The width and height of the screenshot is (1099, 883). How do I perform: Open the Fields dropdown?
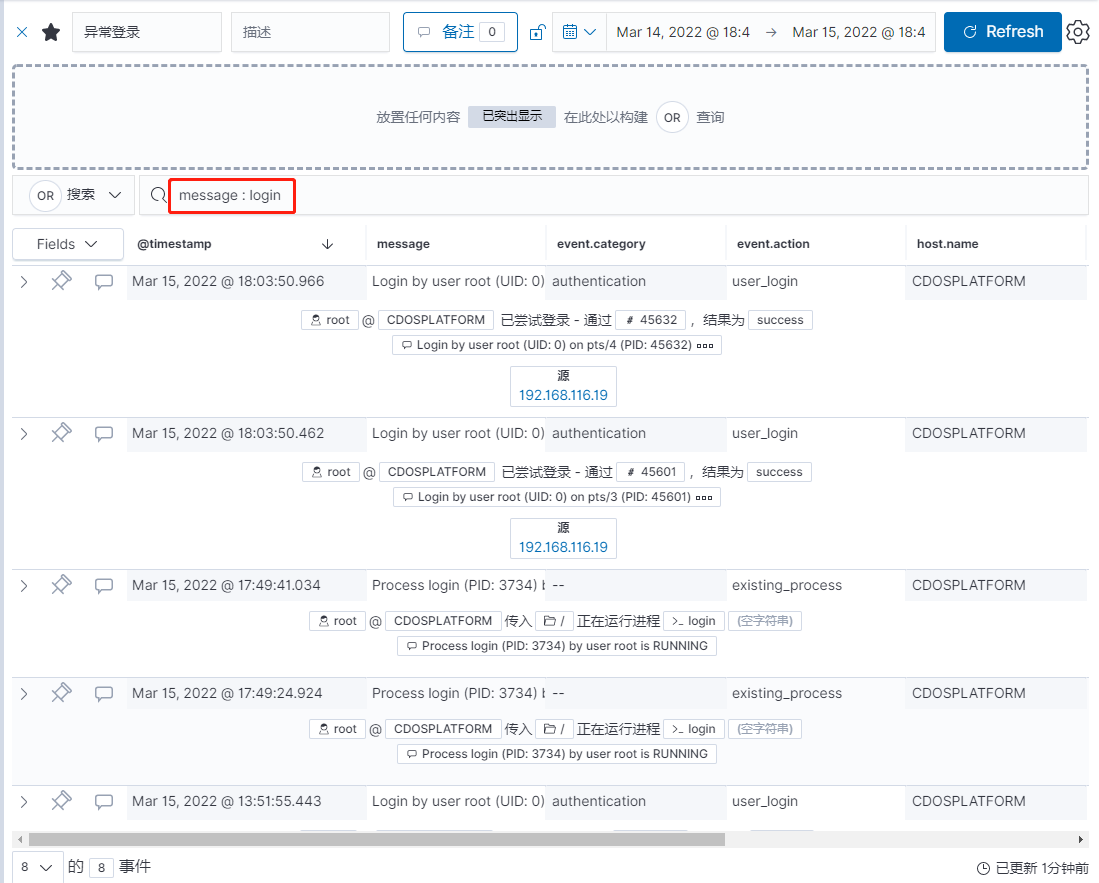67,244
